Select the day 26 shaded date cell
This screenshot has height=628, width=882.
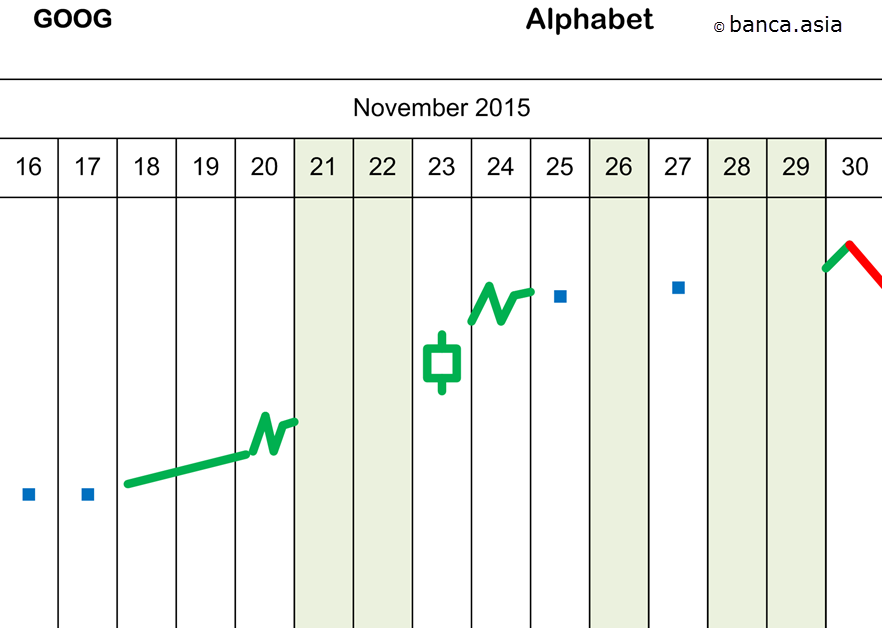point(619,167)
